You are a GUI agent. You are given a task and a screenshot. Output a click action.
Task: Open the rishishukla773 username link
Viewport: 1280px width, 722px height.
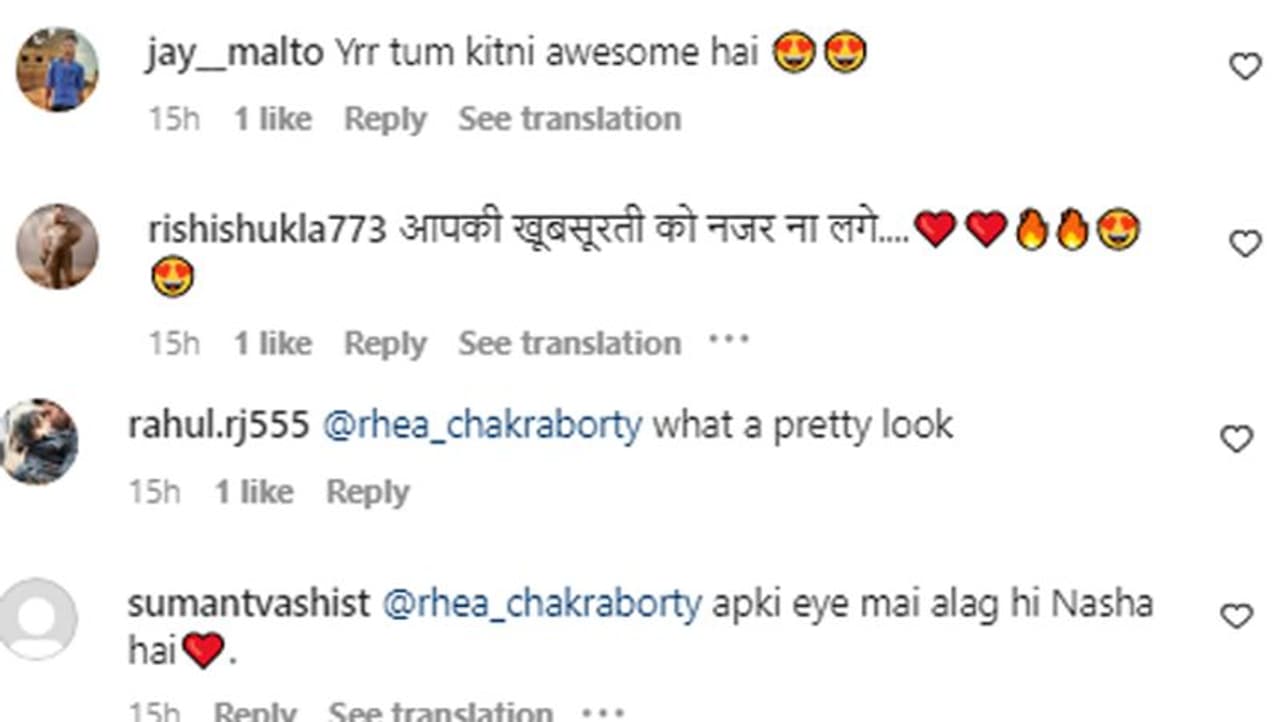pyautogui.click(x=267, y=230)
